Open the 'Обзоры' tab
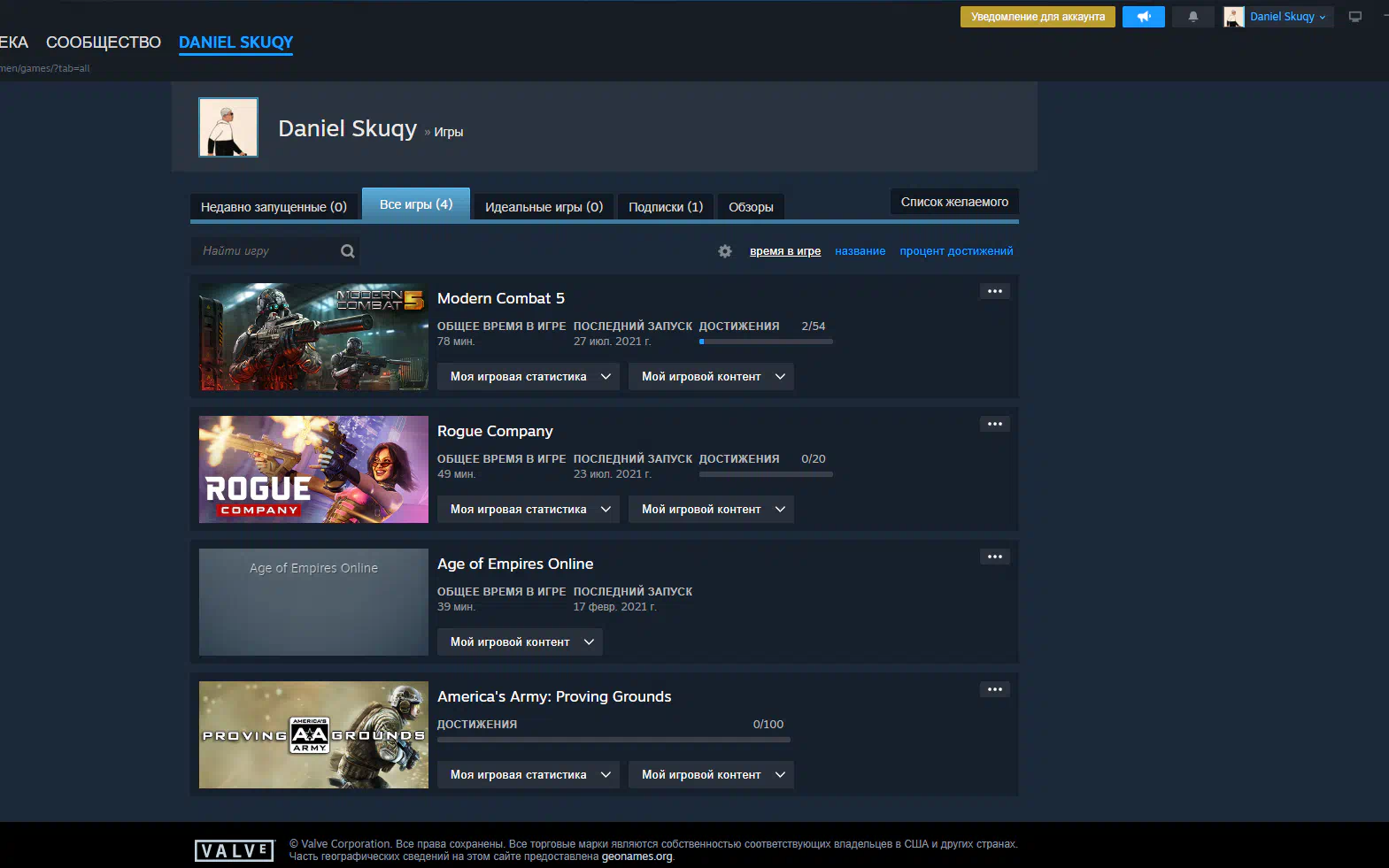The width and height of the screenshot is (1389, 868). coord(751,207)
